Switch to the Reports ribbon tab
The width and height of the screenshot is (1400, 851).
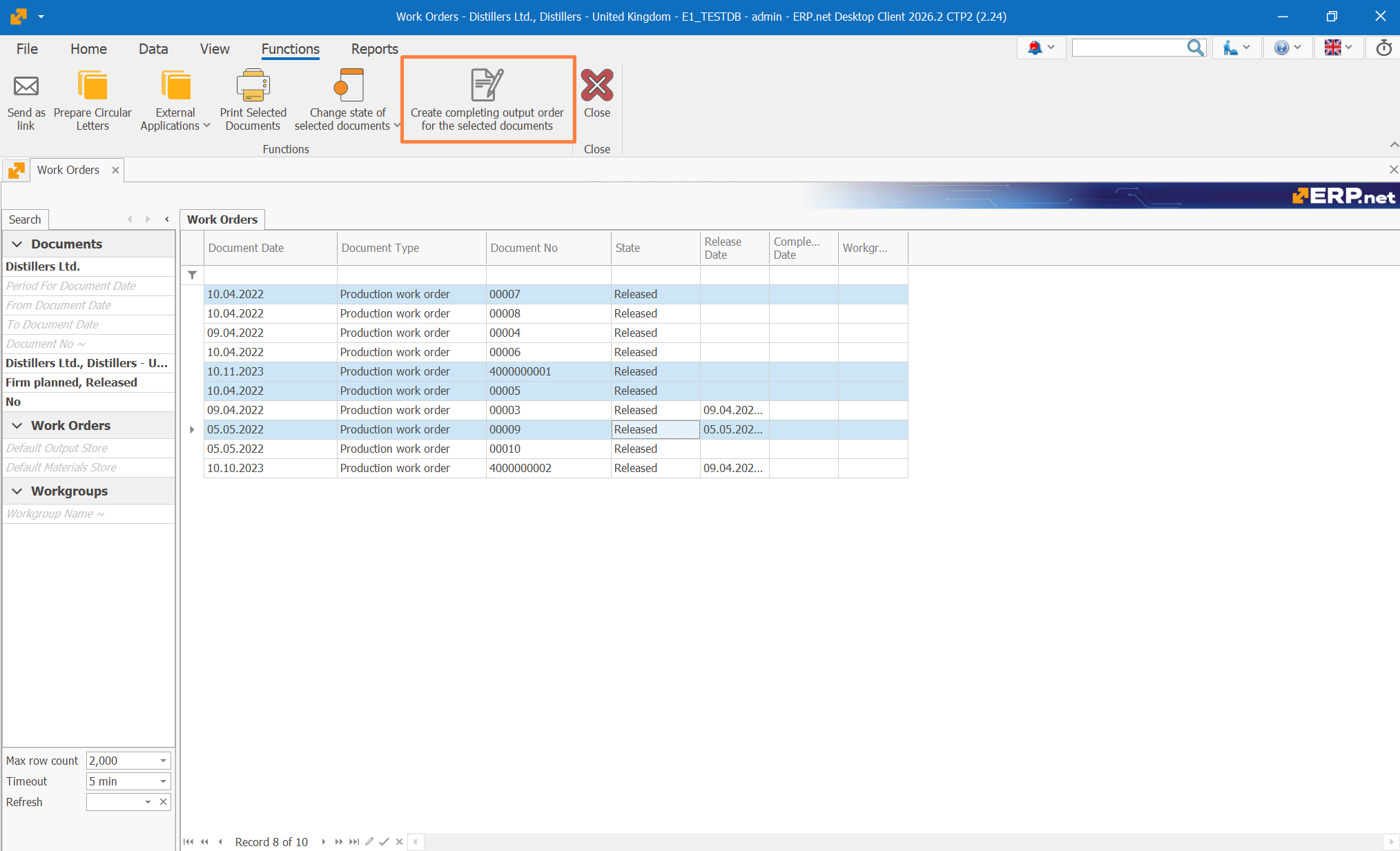(x=373, y=49)
